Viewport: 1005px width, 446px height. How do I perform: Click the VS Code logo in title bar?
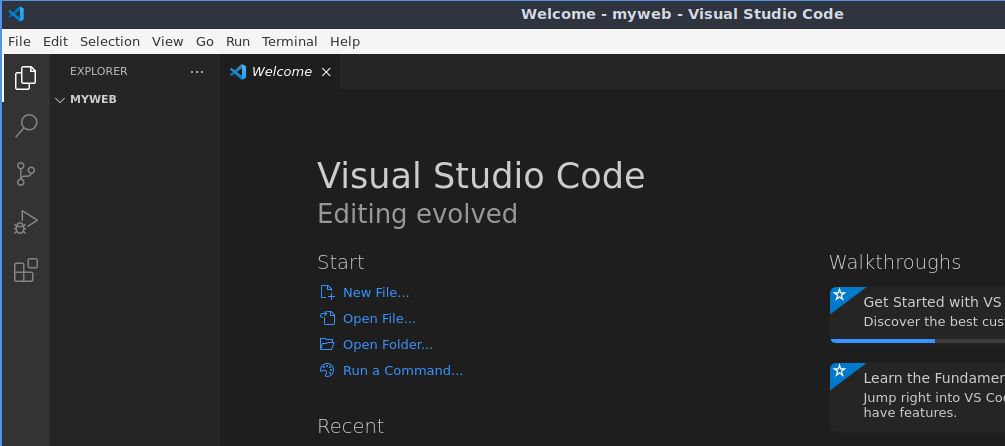click(16, 13)
